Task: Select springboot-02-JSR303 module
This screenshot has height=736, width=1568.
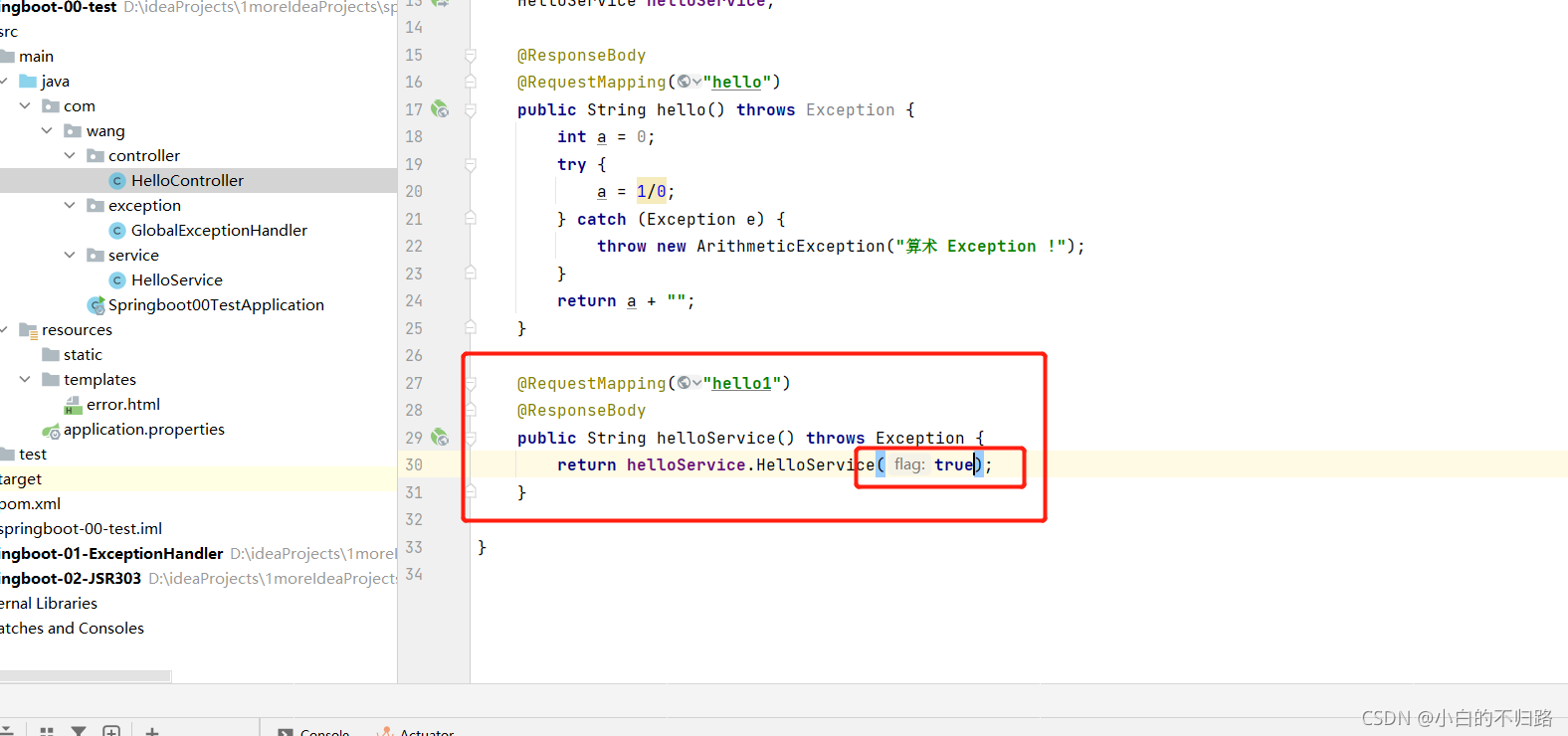Action: (x=71, y=578)
